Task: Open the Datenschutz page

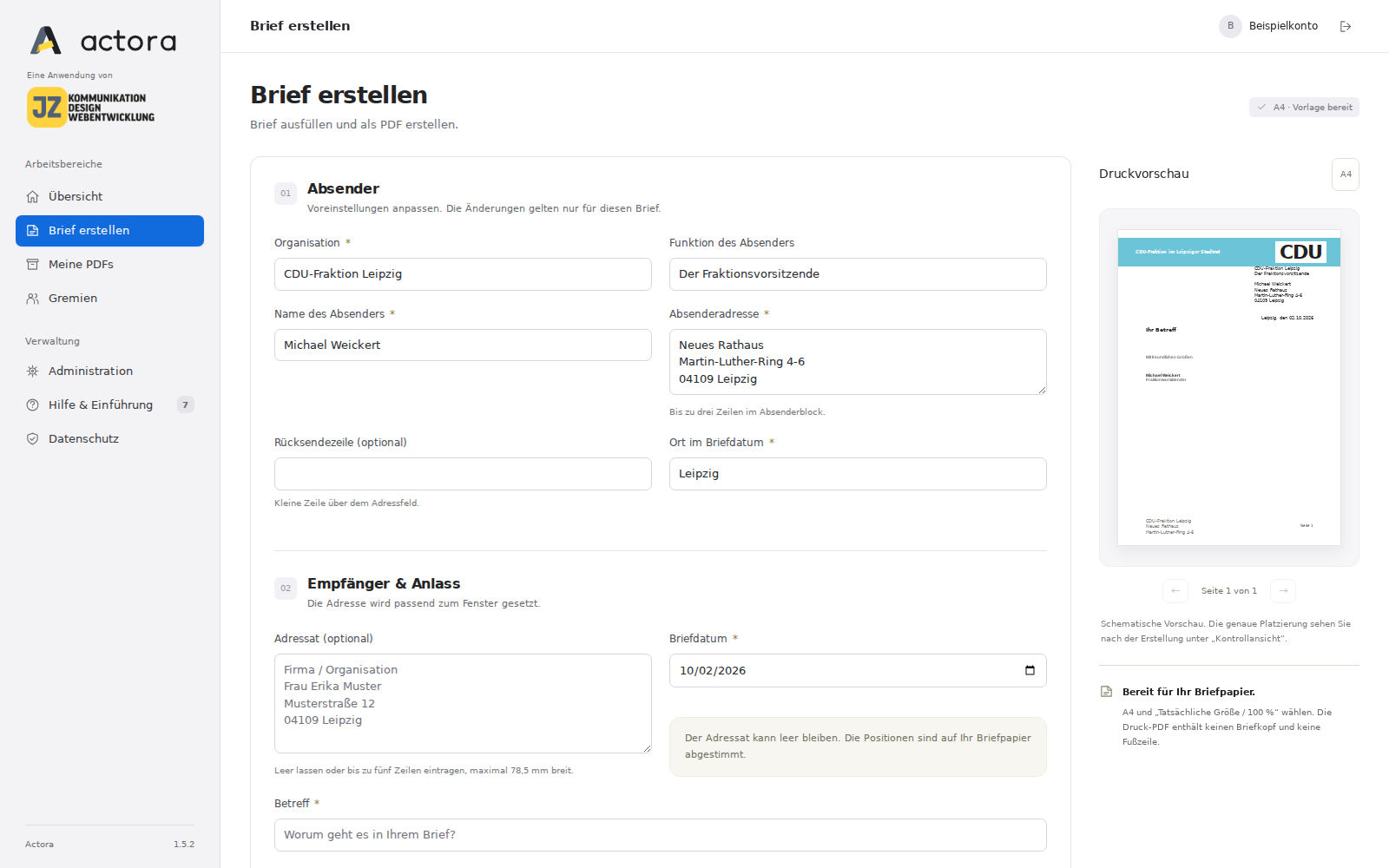Action: tap(109, 439)
